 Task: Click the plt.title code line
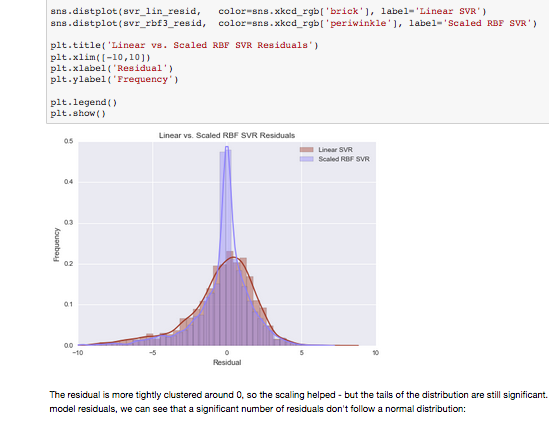(184, 46)
